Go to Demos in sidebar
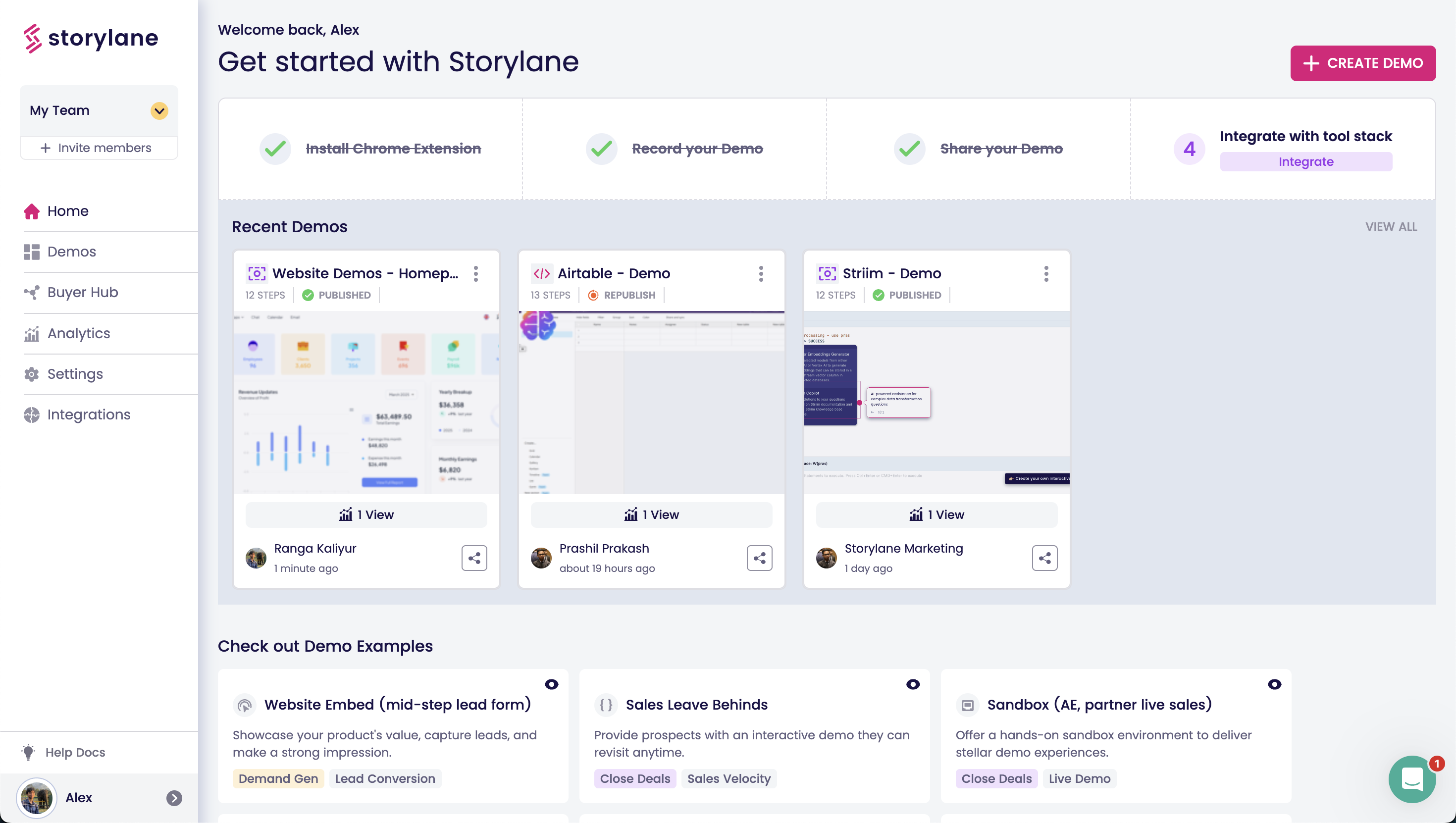Image resolution: width=1456 pixels, height=823 pixels. (71, 252)
